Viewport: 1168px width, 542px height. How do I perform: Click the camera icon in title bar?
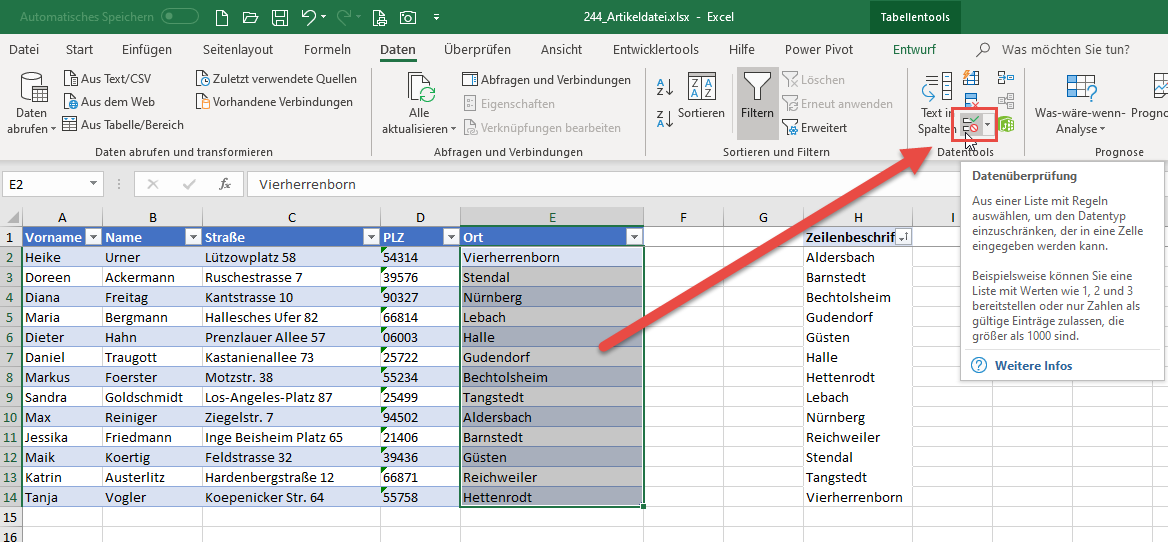coord(407,16)
